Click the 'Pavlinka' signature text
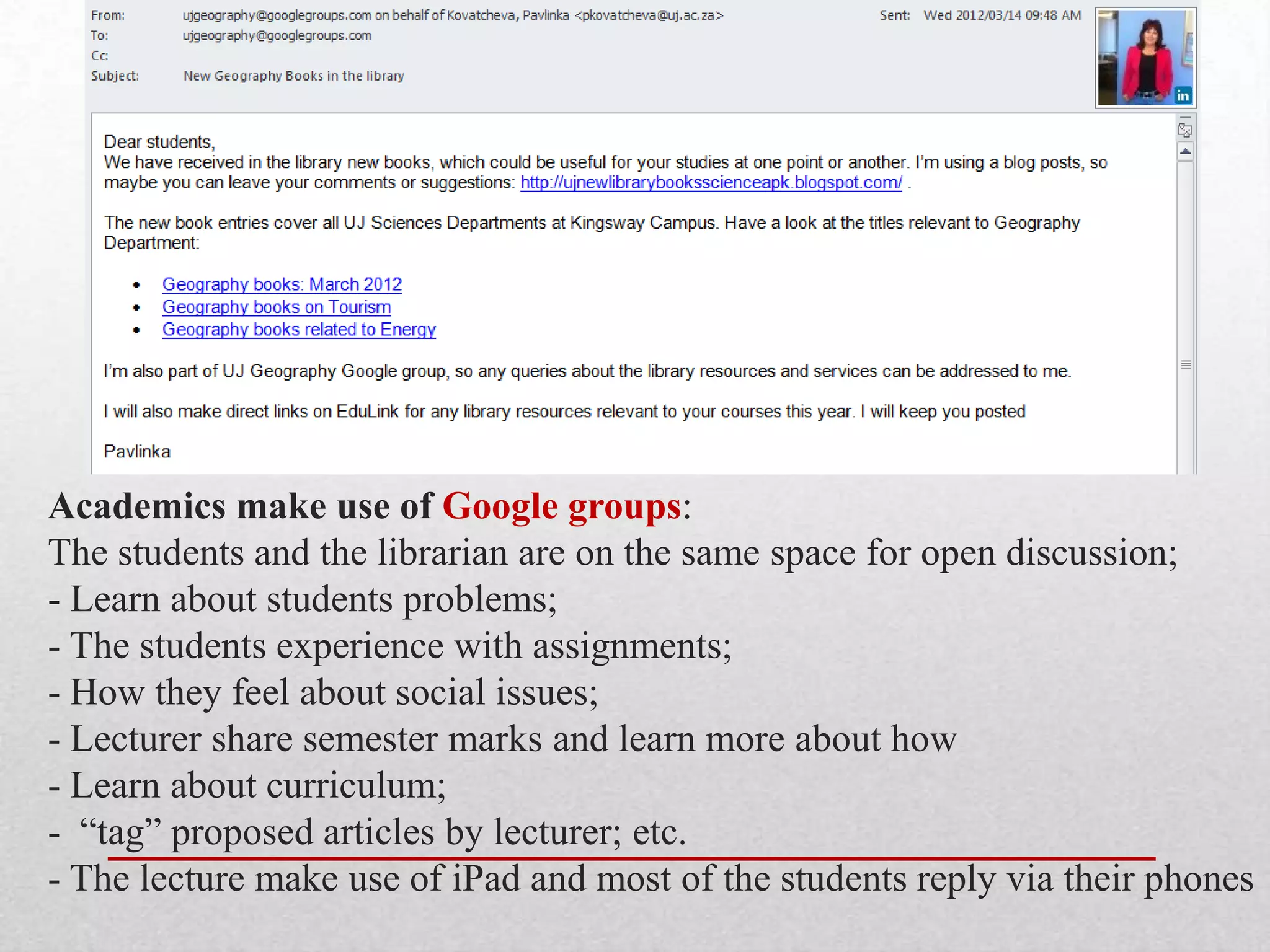Image resolution: width=1270 pixels, height=952 pixels. pos(137,451)
